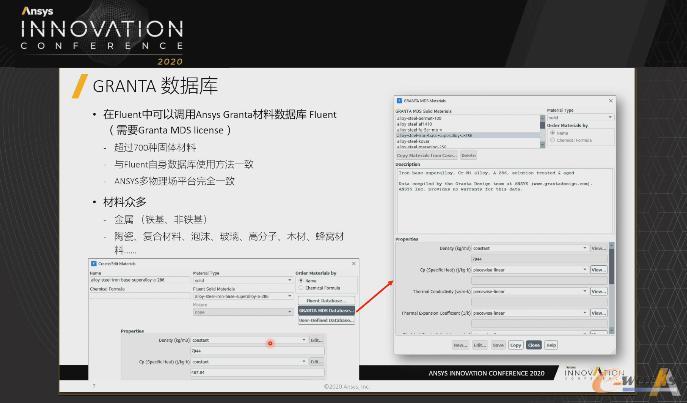687x403 pixels.
Task: Click Edit button beside Cp
Action: click(x=316, y=362)
